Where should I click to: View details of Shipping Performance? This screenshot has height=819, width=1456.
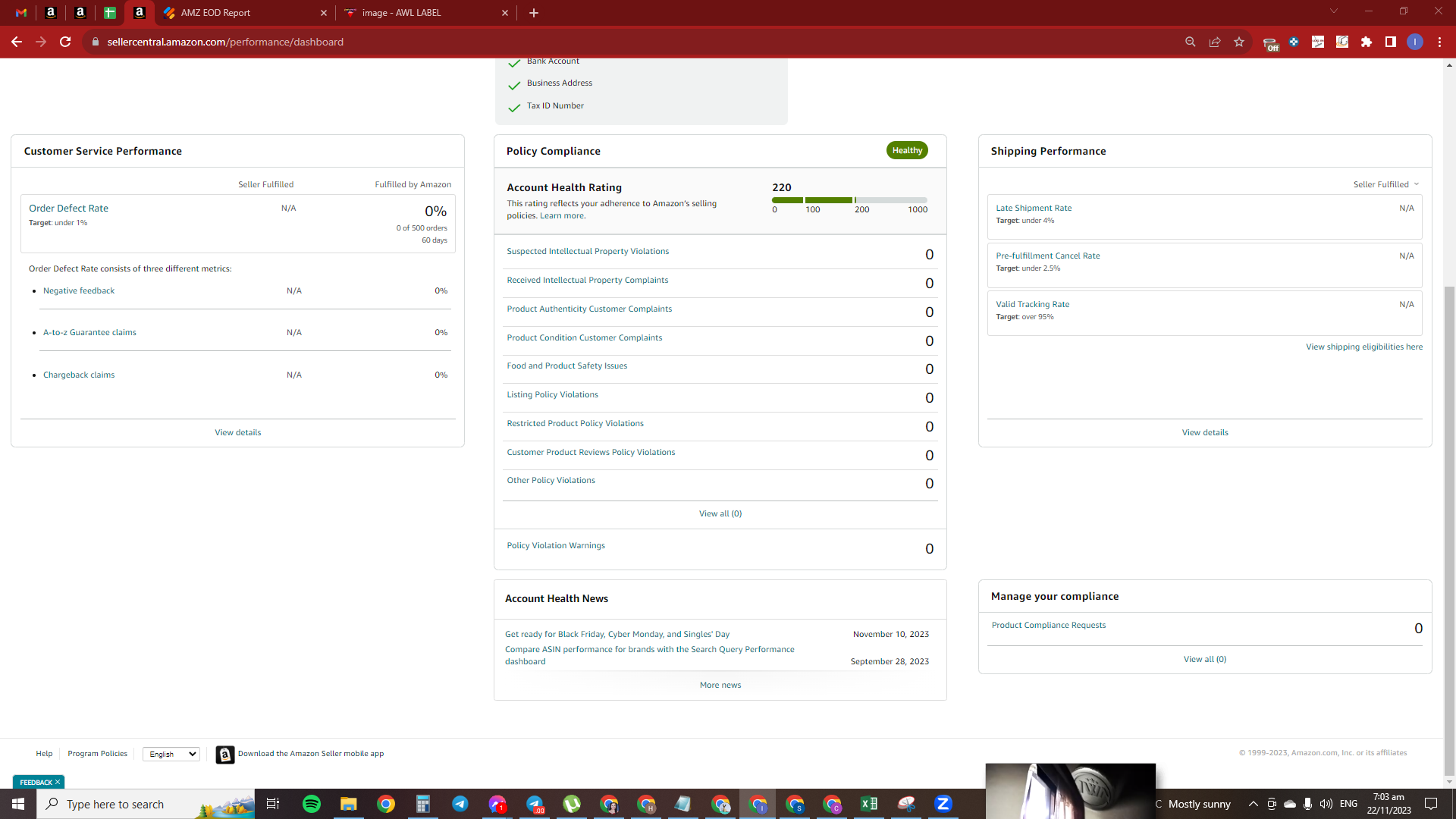point(1205,433)
